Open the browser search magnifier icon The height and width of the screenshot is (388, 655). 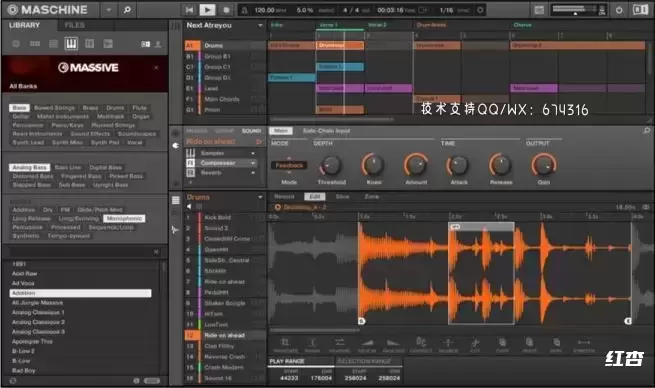pos(127,10)
